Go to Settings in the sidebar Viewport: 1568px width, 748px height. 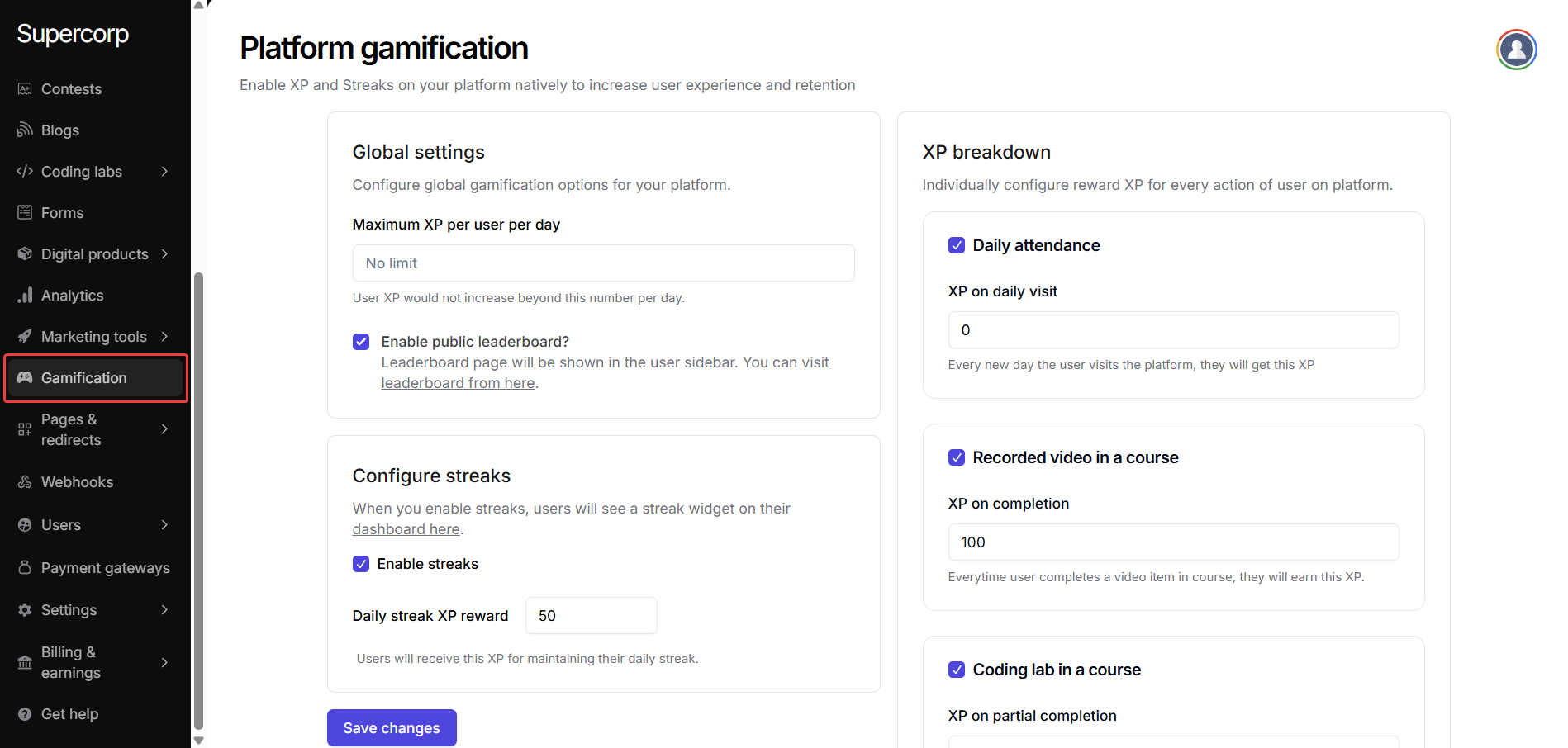(x=69, y=610)
